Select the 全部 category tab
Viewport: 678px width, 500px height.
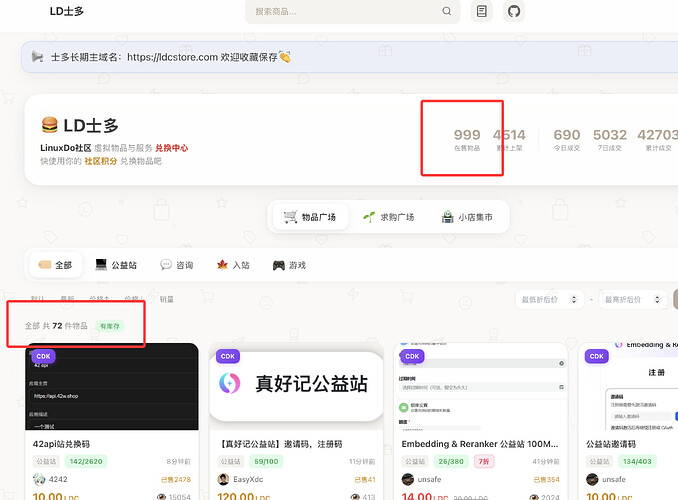pyautogui.click(x=55, y=265)
